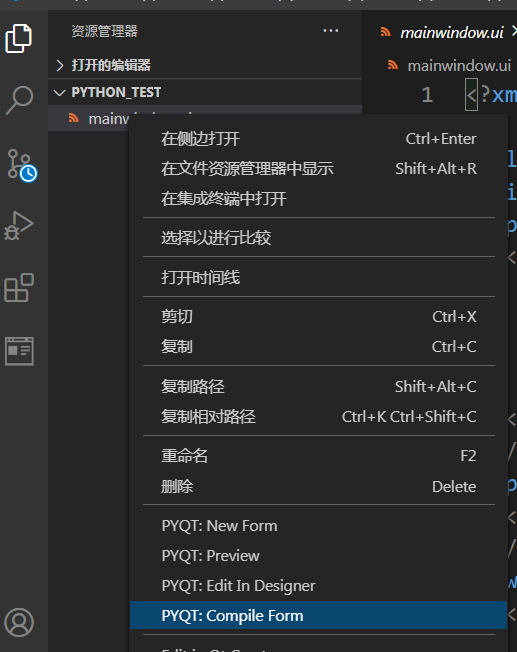Open the panel-layout icon below Extensions
Image resolution: width=517 pixels, height=652 pixels.
(19, 351)
